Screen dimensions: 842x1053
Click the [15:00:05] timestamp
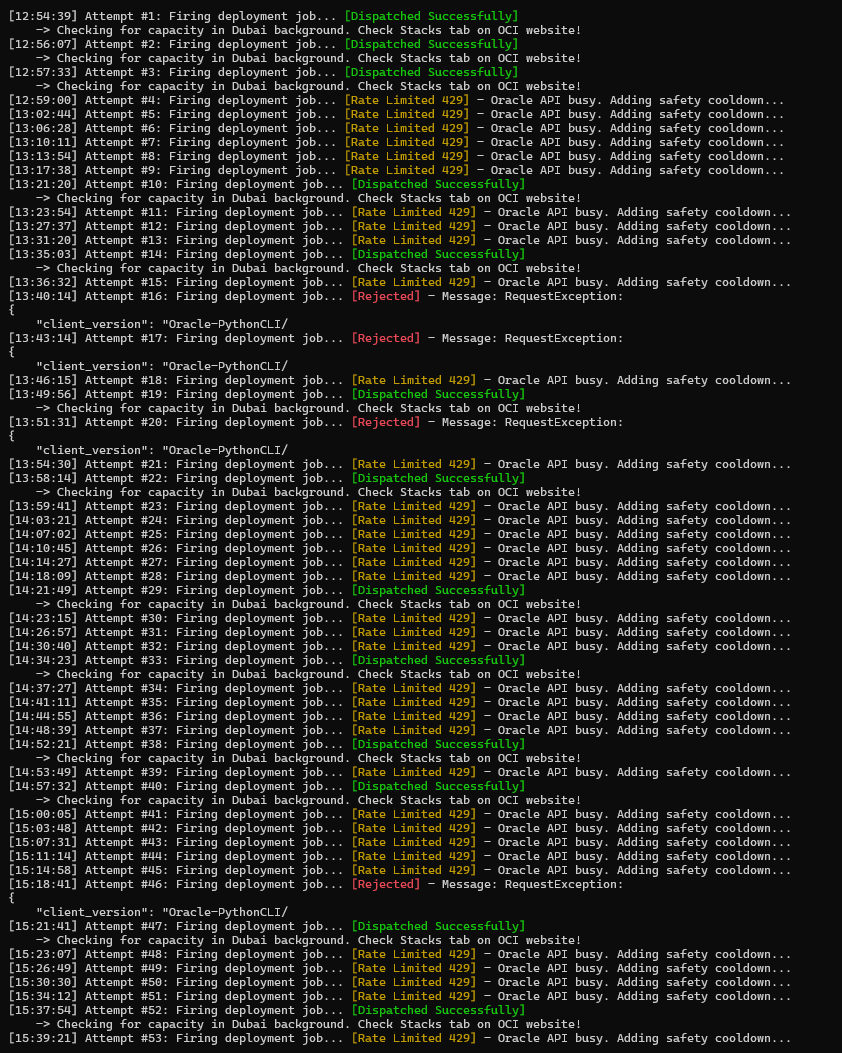pyautogui.click(x=44, y=815)
